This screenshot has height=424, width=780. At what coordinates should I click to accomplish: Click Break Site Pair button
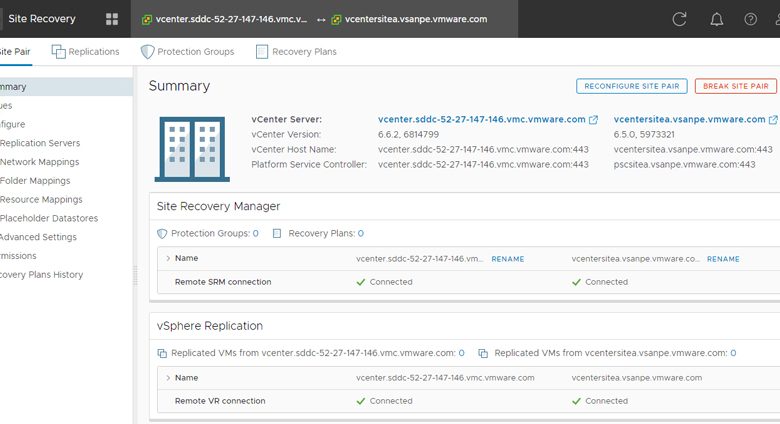coord(736,86)
